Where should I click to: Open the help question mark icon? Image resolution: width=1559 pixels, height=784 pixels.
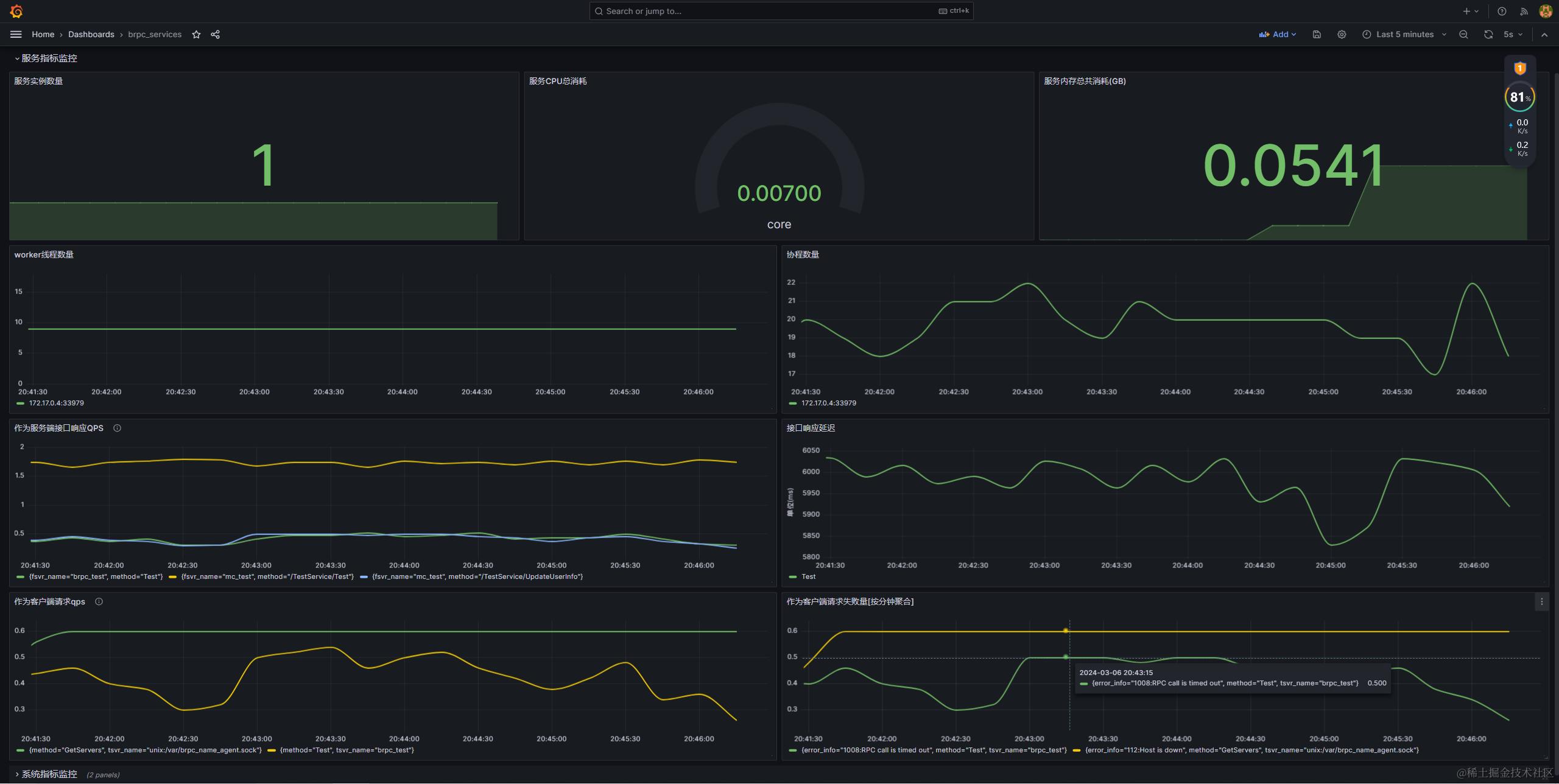tap(1502, 11)
